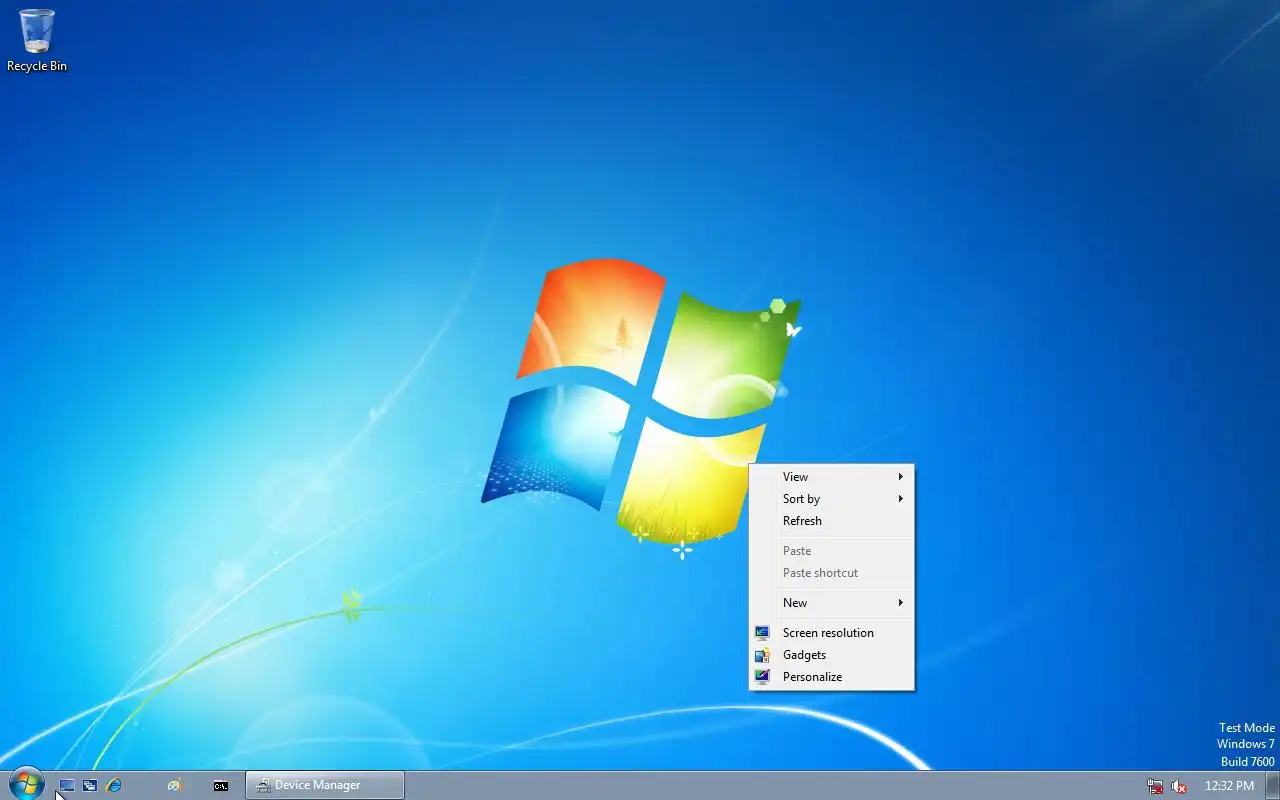The image size is (1280, 800).
Task: Select the Recycle Bin desktop icon
Action: click(37, 40)
